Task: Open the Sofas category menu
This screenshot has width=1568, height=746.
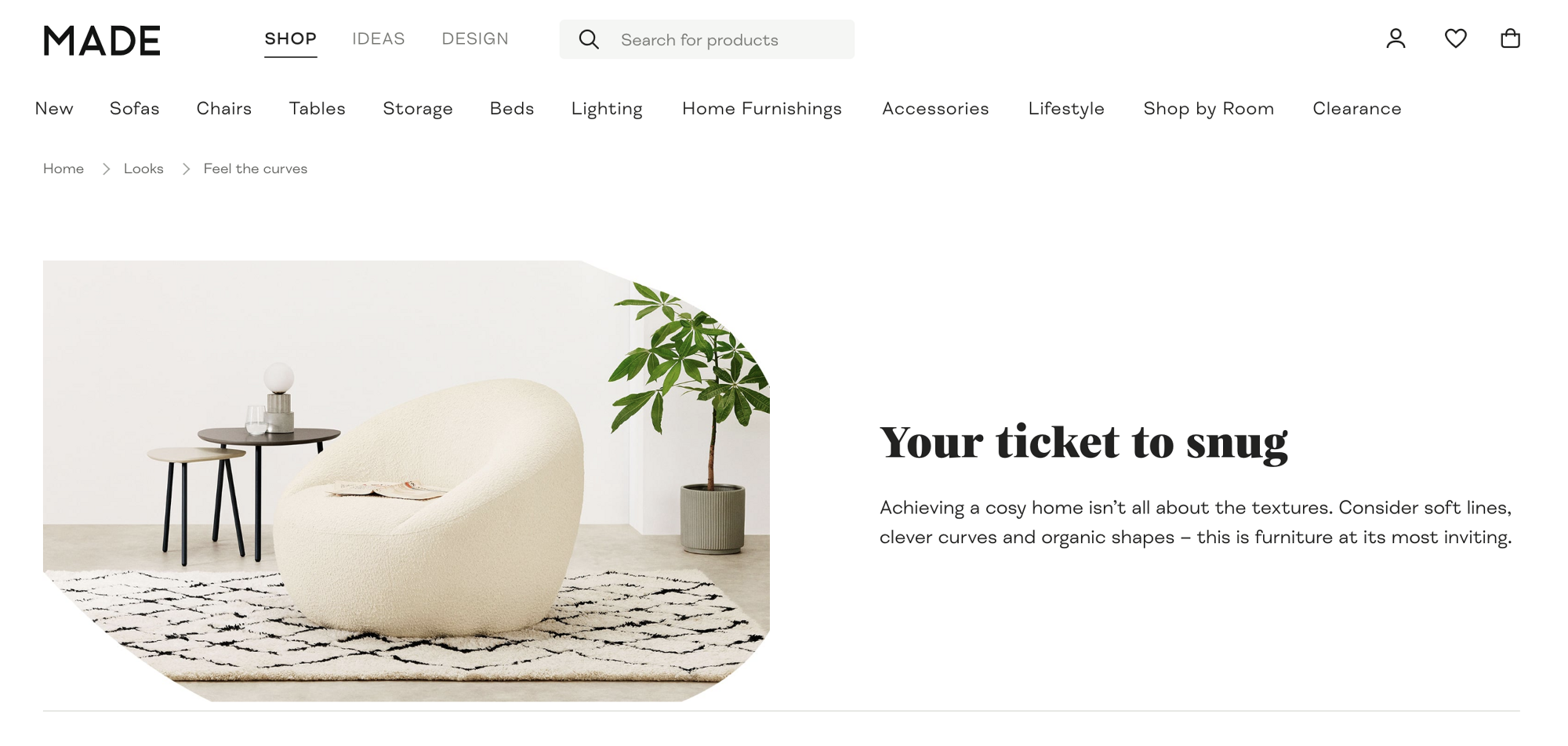Action: pyautogui.click(x=135, y=108)
